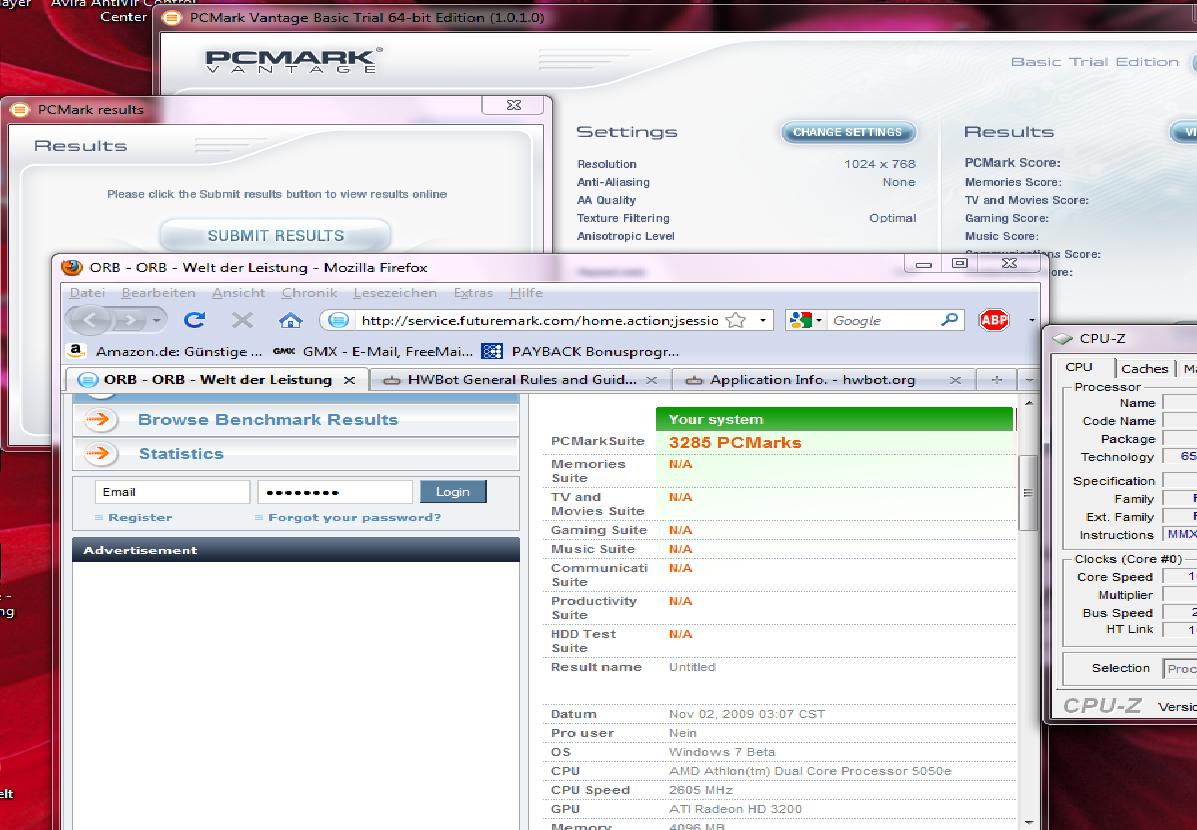Viewport: 1197px width, 830px height.
Task: Click the scrollbar down arrow in Firefox
Action: coord(1028,822)
